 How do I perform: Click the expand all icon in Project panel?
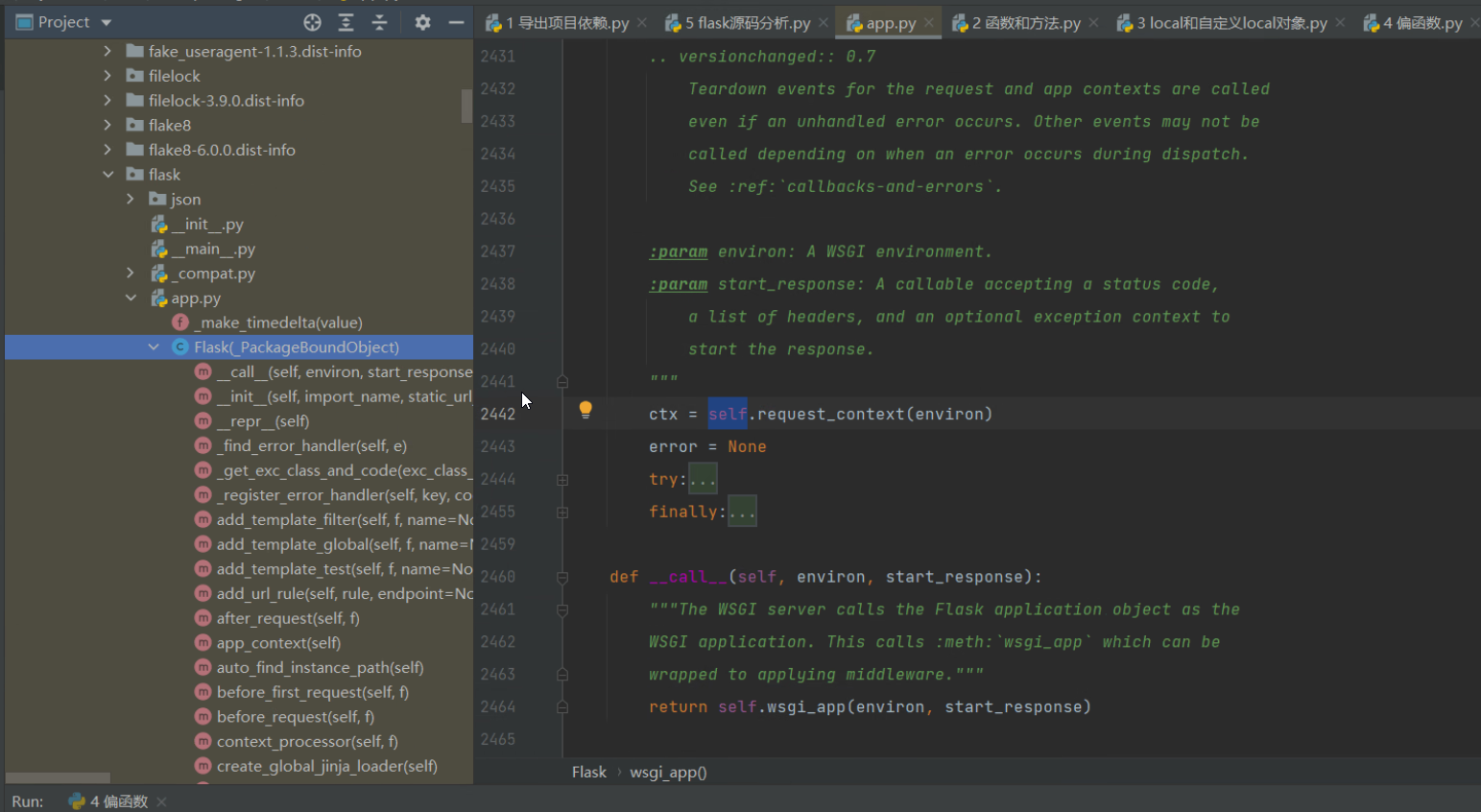point(346,22)
